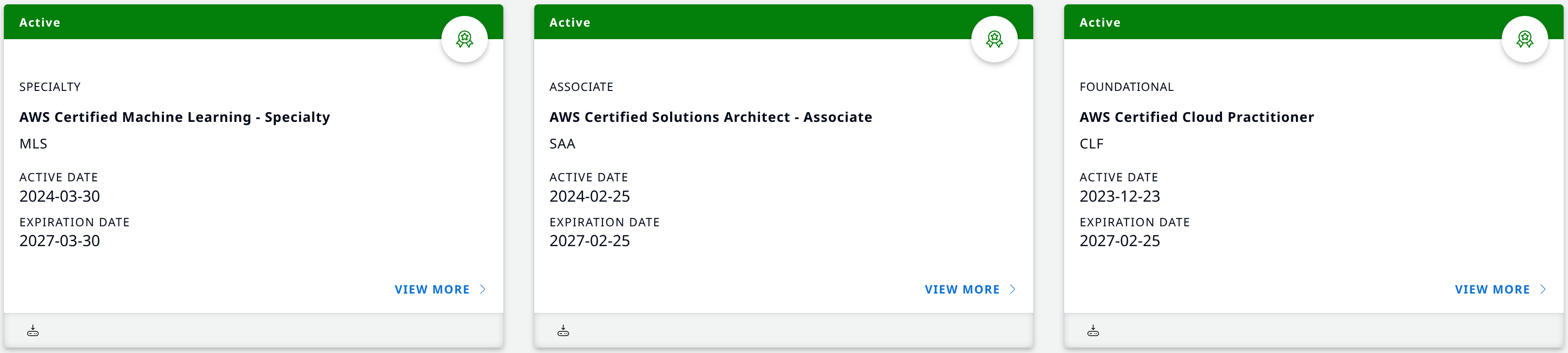Click the chevron arrow on the SAA card

click(1013, 290)
